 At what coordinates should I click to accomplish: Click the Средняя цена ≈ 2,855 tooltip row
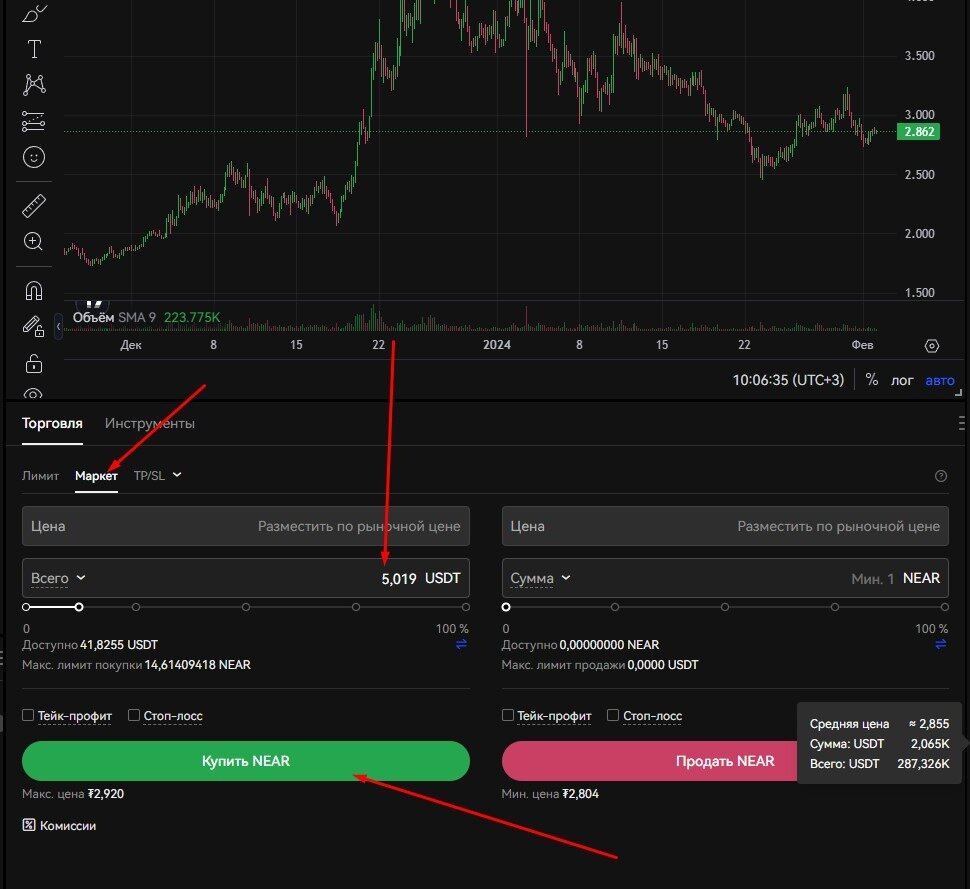[x=879, y=724]
